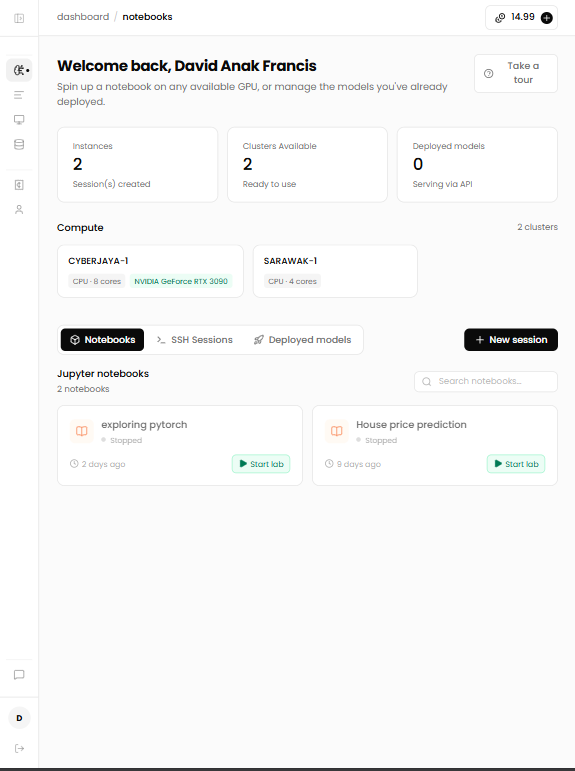
Task: Click the 2 notebooks count text
Action: 83,389
